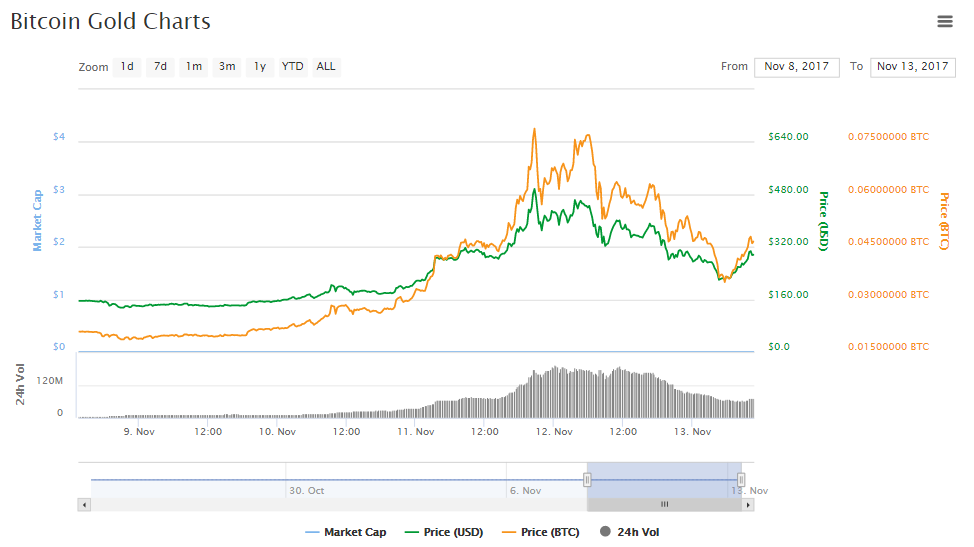
Task: Click the Bitcoin Gold Charts title
Action: click(111, 21)
